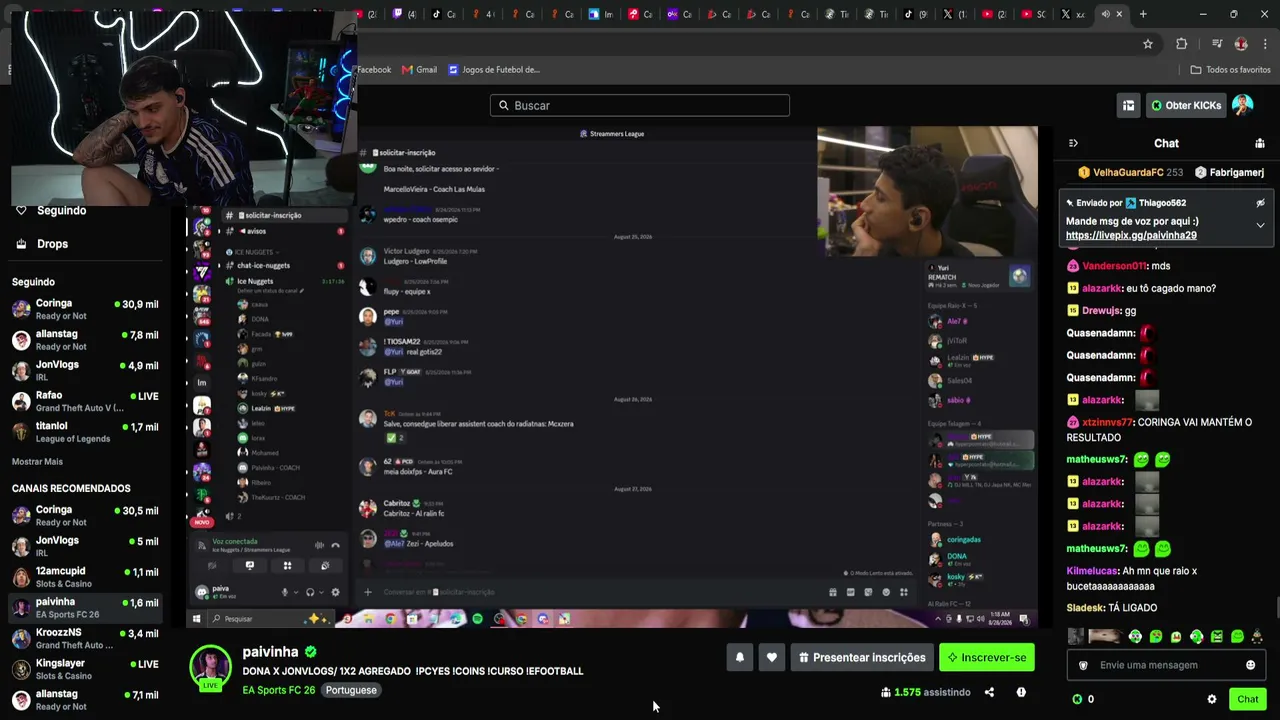1280x720 pixels.
Task: Open Kingslayer recommended channel
Action: coord(85,669)
